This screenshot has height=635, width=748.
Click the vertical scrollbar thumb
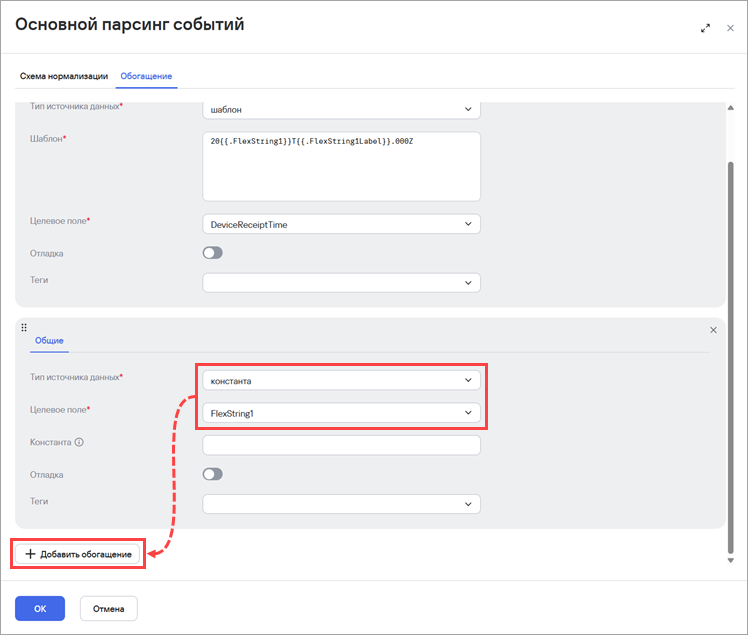730,357
